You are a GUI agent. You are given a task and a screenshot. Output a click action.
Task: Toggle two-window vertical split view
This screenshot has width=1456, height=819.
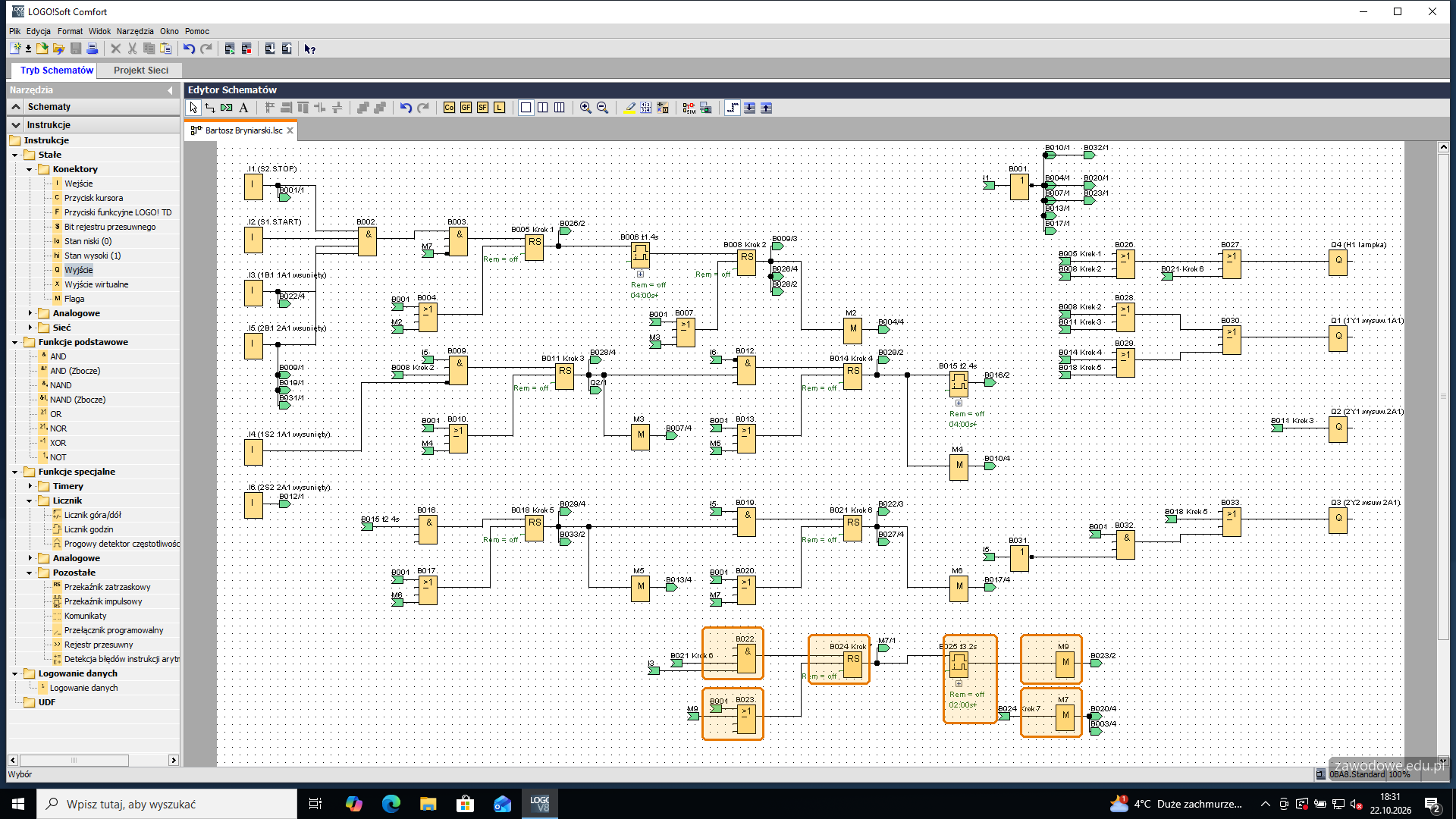point(543,108)
